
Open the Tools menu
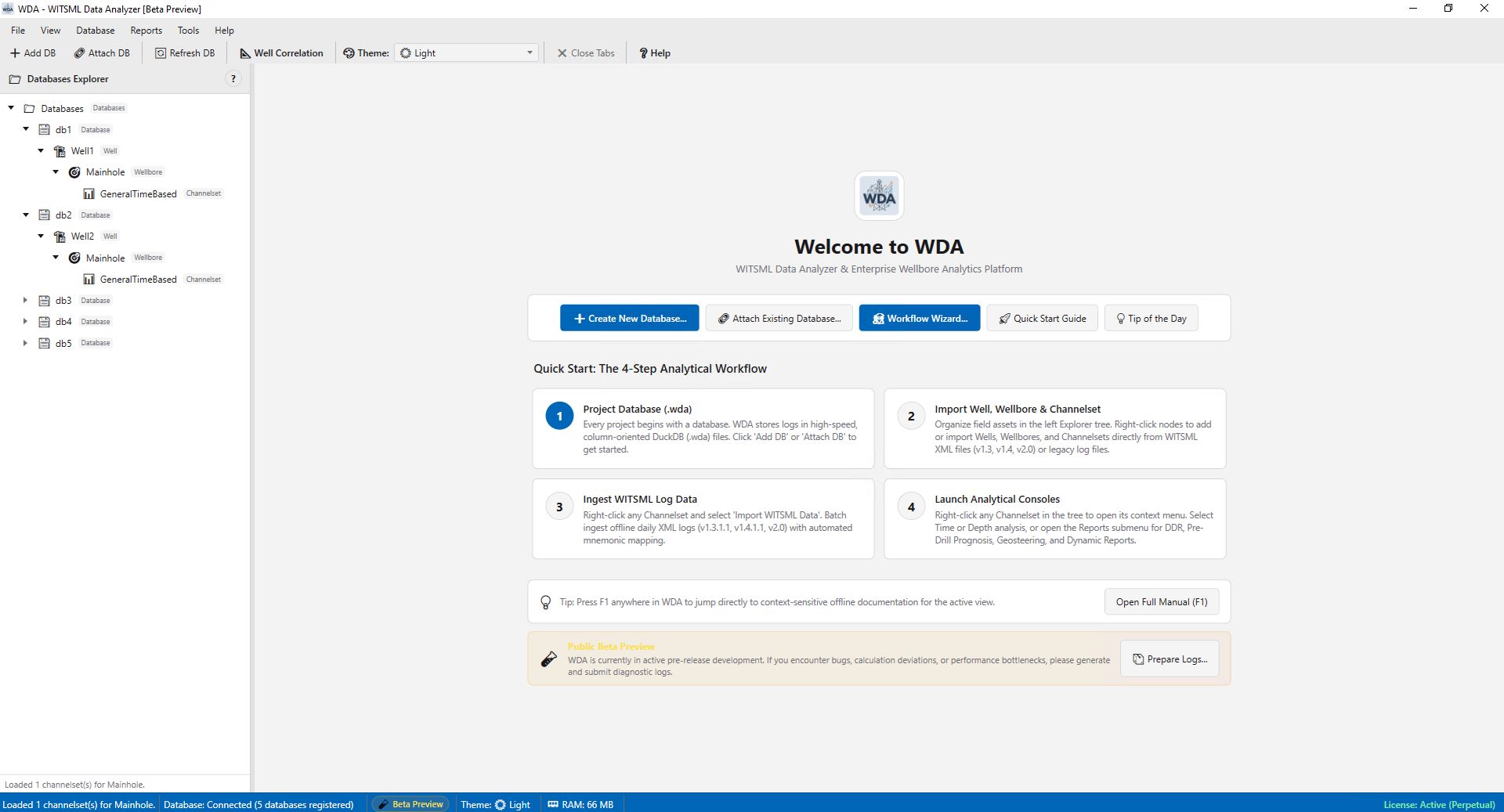click(x=188, y=31)
